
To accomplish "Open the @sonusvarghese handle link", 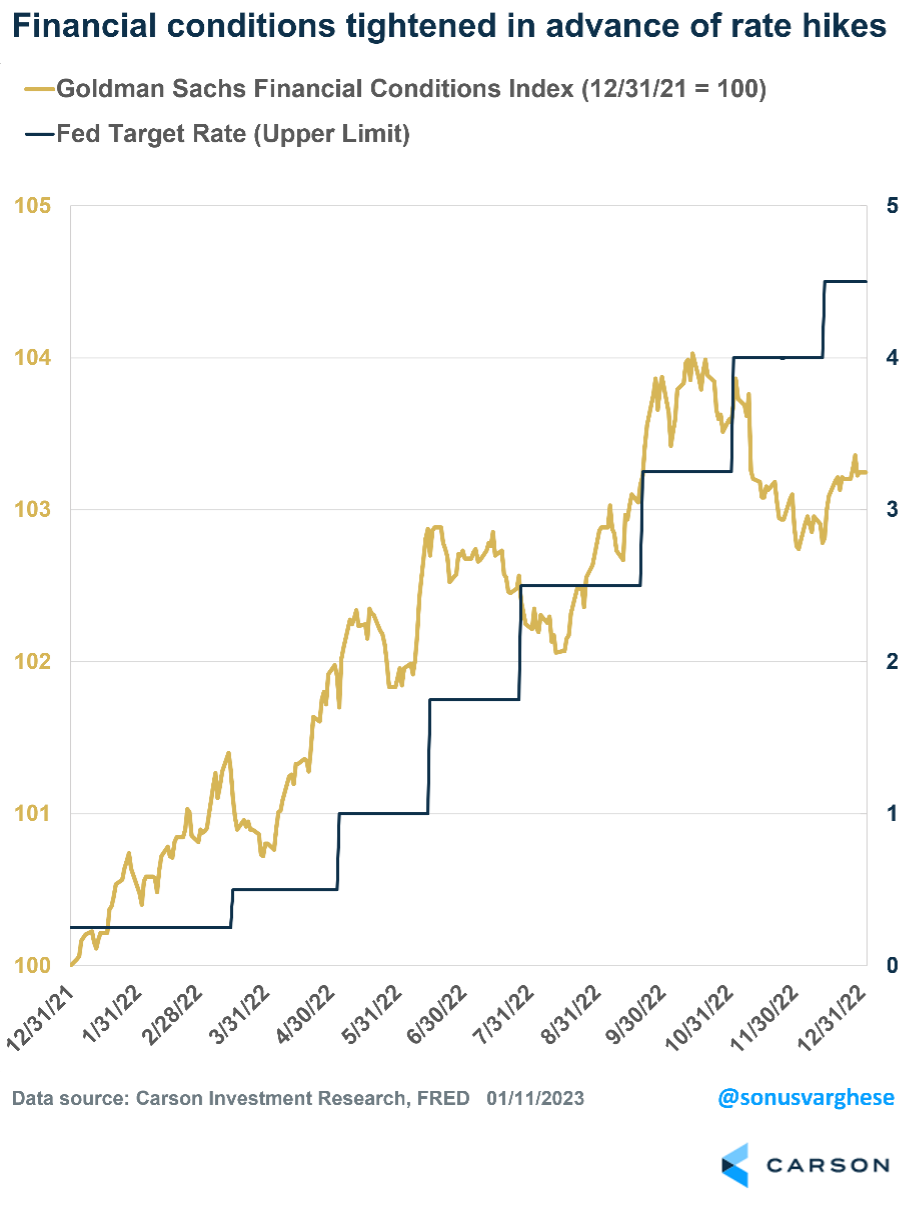I will tap(806, 1098).
